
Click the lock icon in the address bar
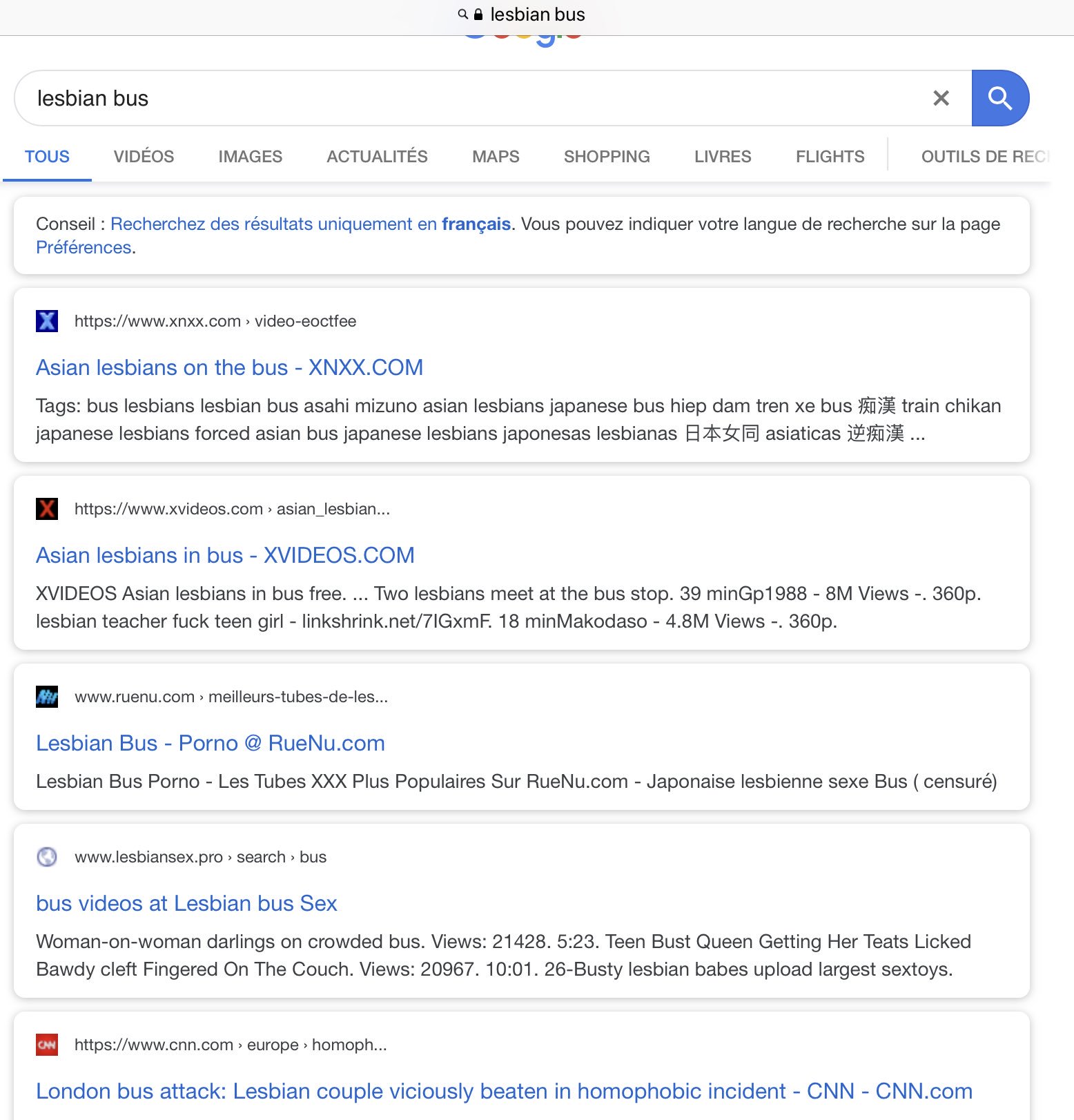pos(478,15)
